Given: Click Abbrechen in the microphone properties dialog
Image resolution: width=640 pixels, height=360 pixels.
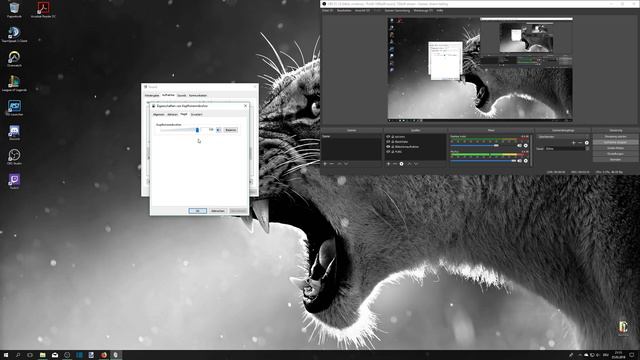Looking at the screenshot, I should pos(218,211).
